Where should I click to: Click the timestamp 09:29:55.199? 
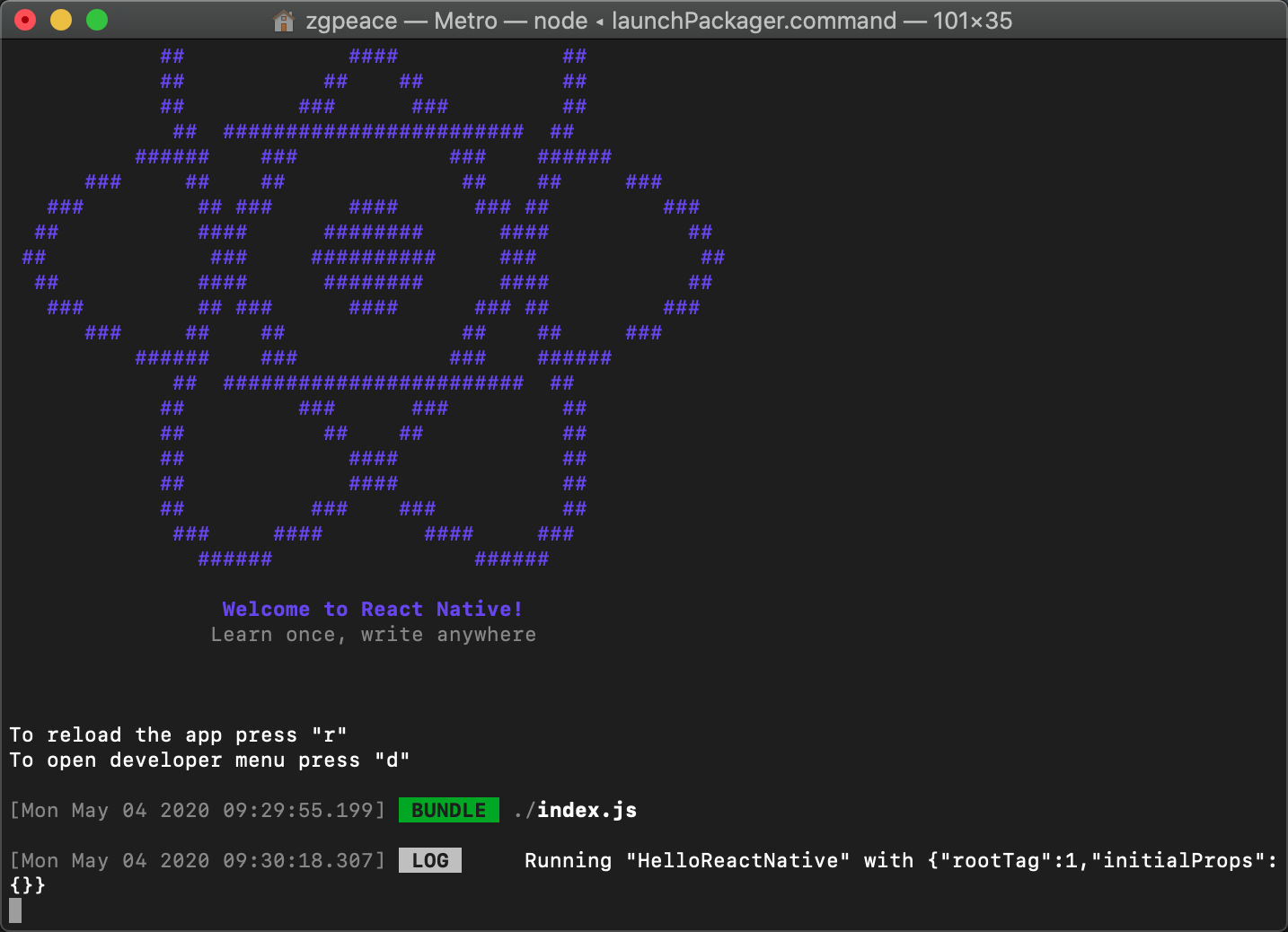[x=297, y=810]
